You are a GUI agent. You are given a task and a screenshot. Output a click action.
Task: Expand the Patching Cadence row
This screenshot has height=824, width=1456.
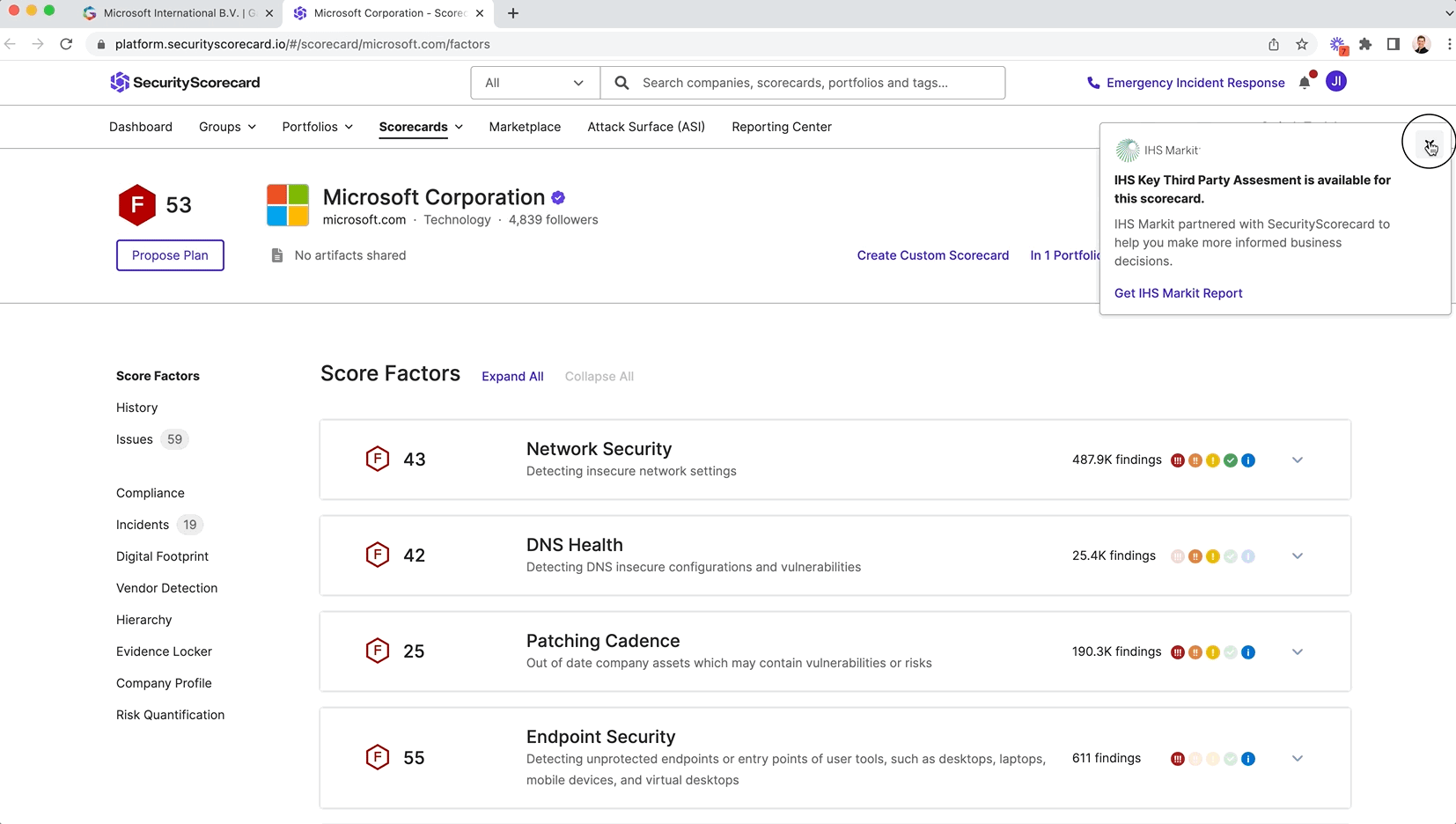coord(1298,651)
